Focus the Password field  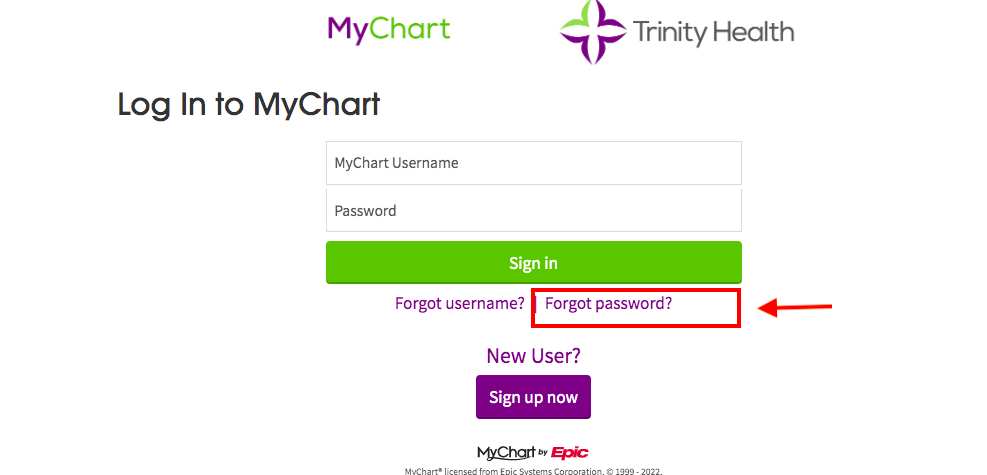(x=534, y=210)
